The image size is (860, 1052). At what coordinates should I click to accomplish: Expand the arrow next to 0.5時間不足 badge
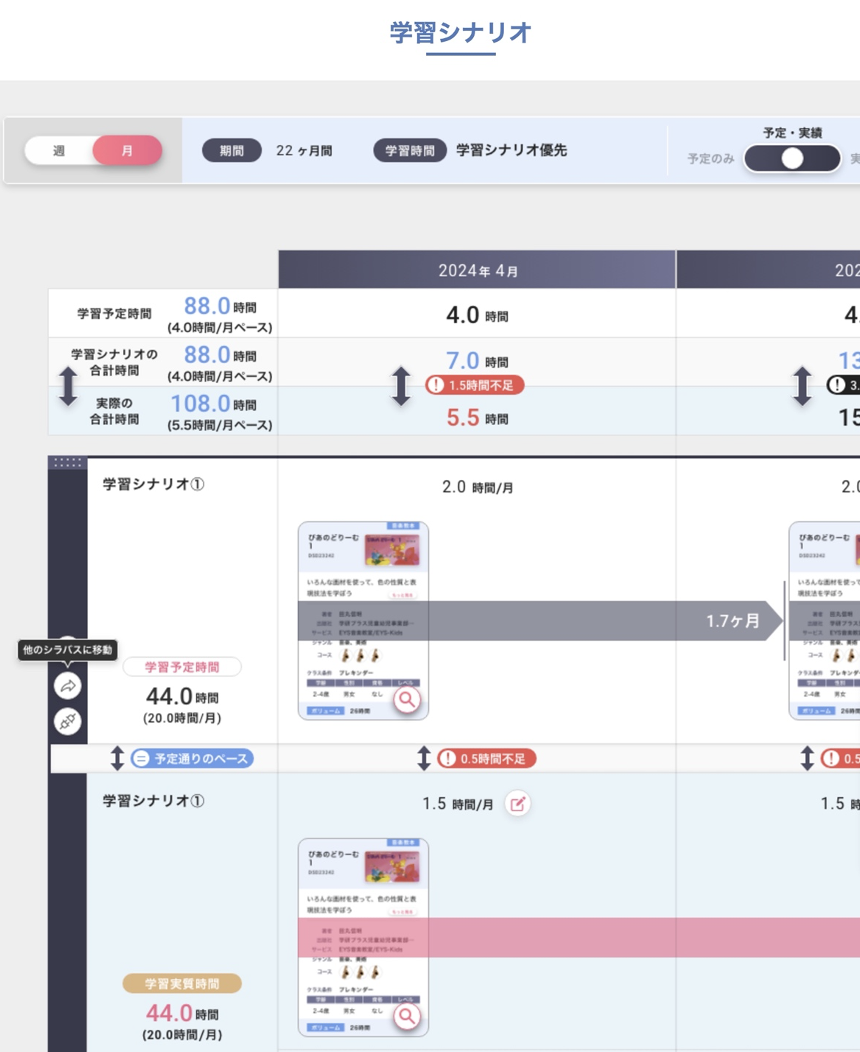point(424,759)
